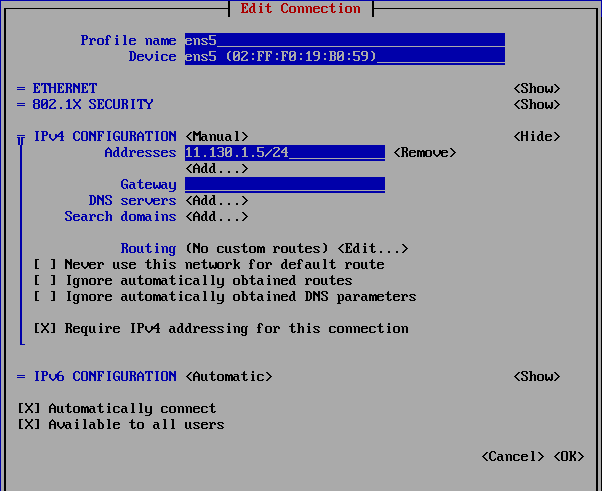Open the IPv4 Manual method dropdown
This screenshot has width=602, height=491.
(216, 136)
